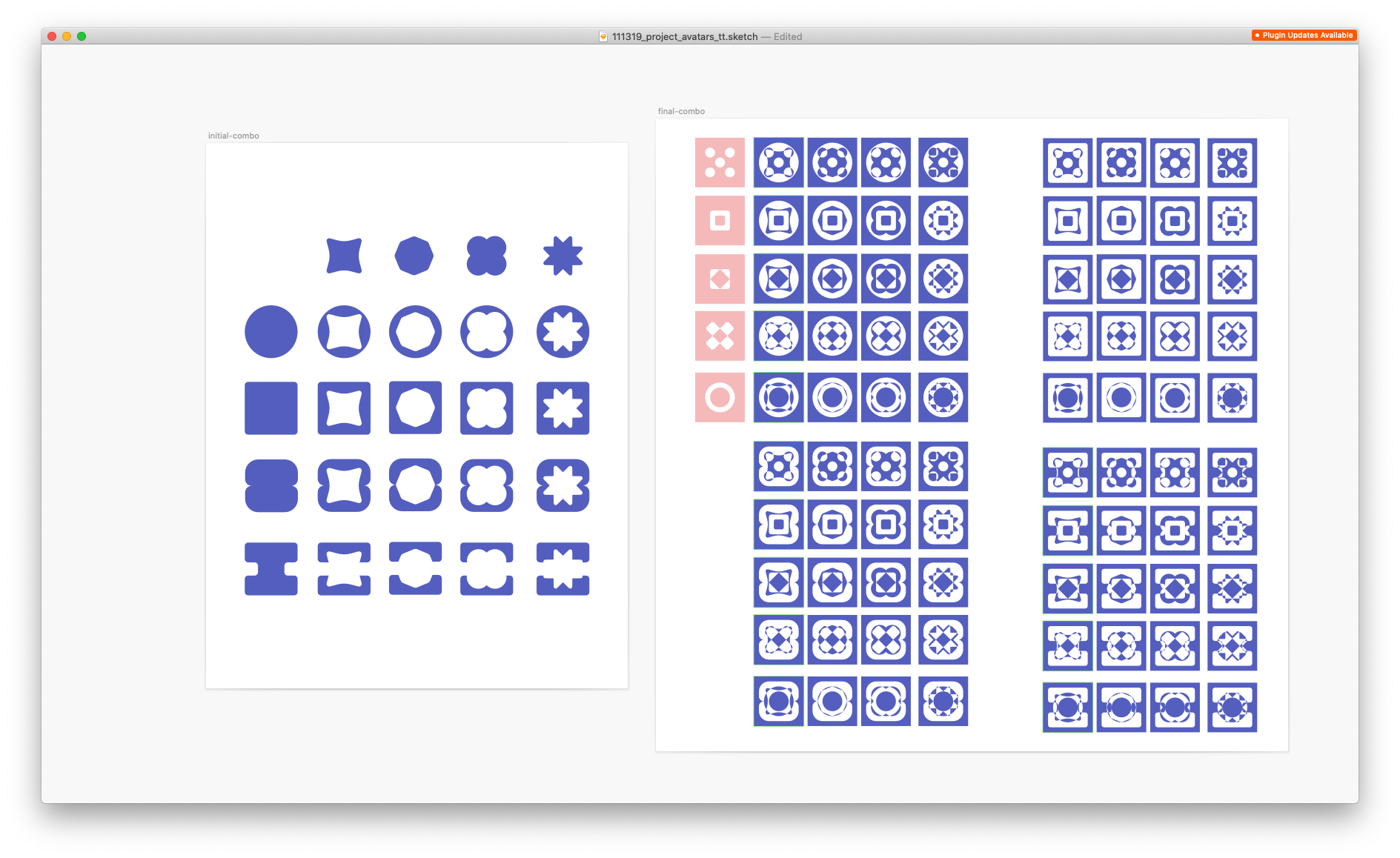Select the solid square shape in initial-combo
The height and width of the screenshot is (858, 1400).
pos(271,408)
